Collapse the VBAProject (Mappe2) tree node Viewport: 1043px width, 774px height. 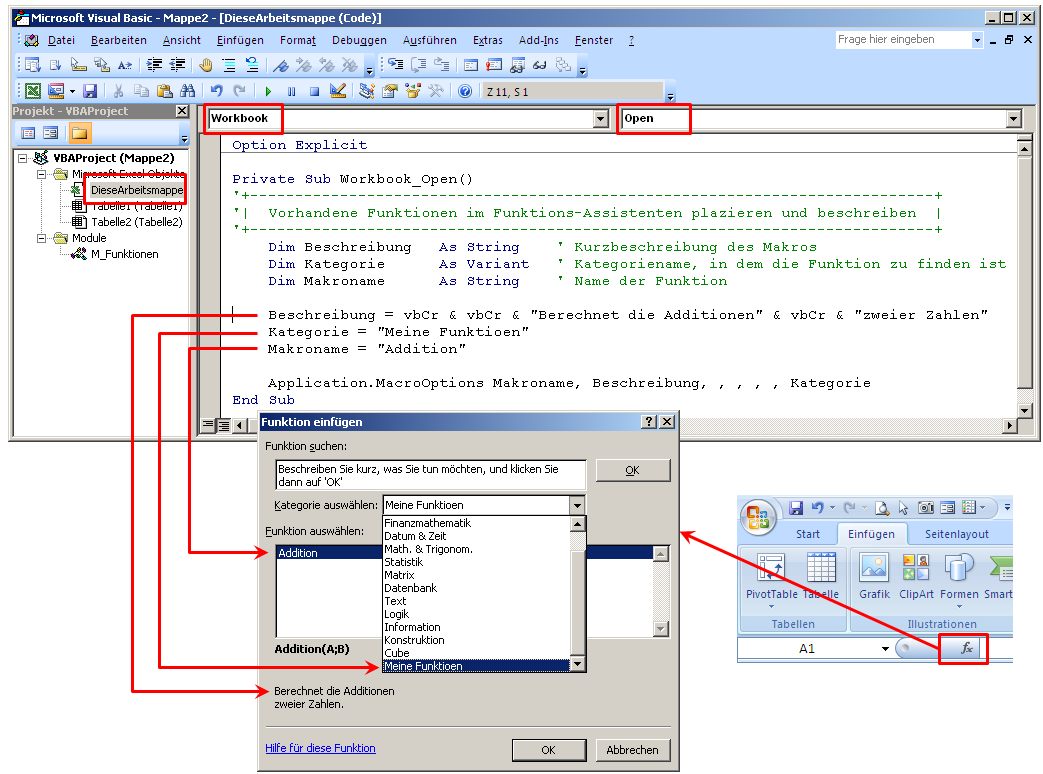(x=23, y=158)
